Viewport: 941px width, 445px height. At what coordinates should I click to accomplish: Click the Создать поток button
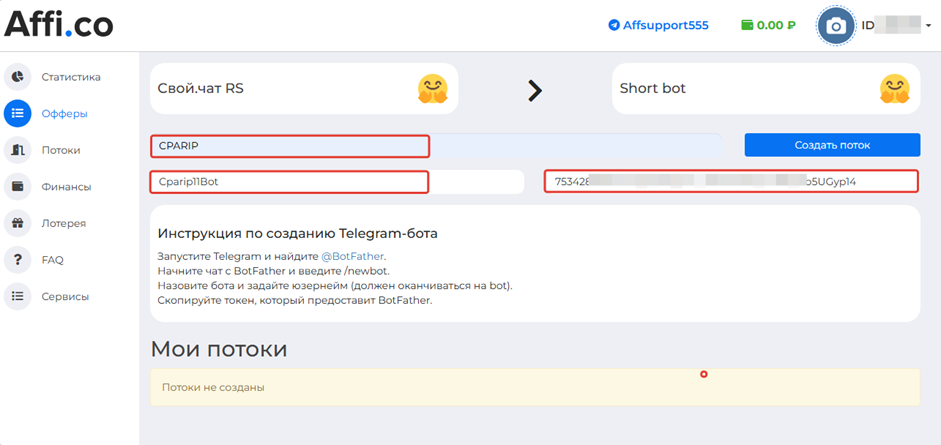coord(832,145)
